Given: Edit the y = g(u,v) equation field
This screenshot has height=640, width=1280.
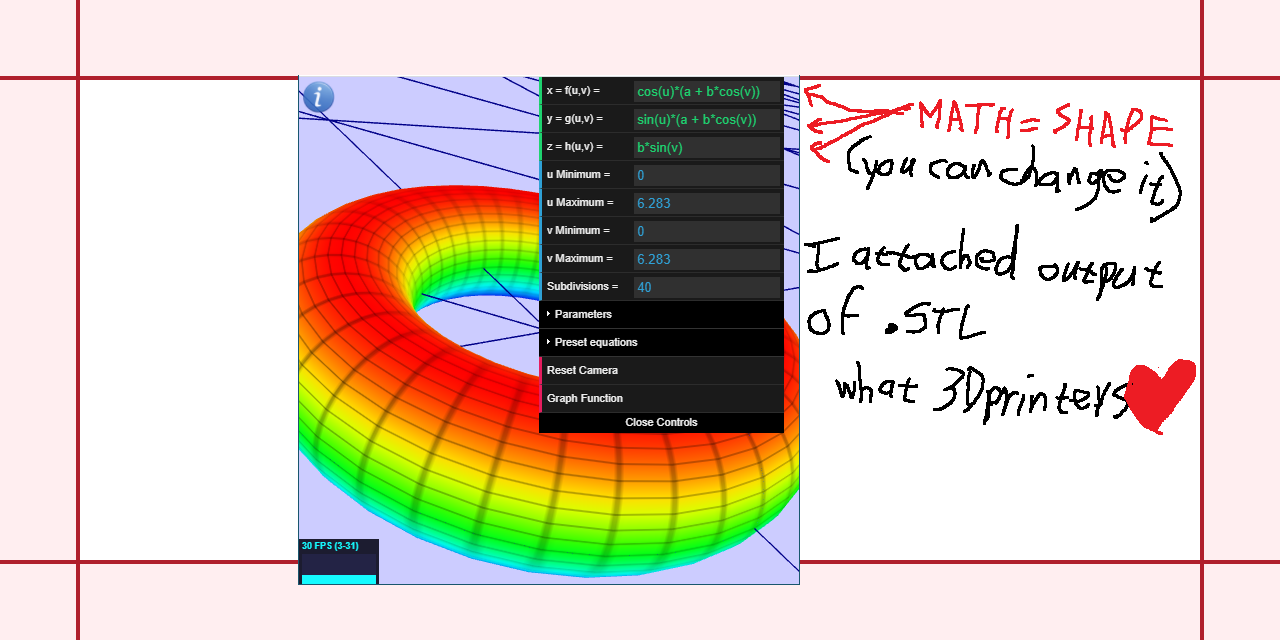Looking at the screenshot, I should click(x=707, y=119).
